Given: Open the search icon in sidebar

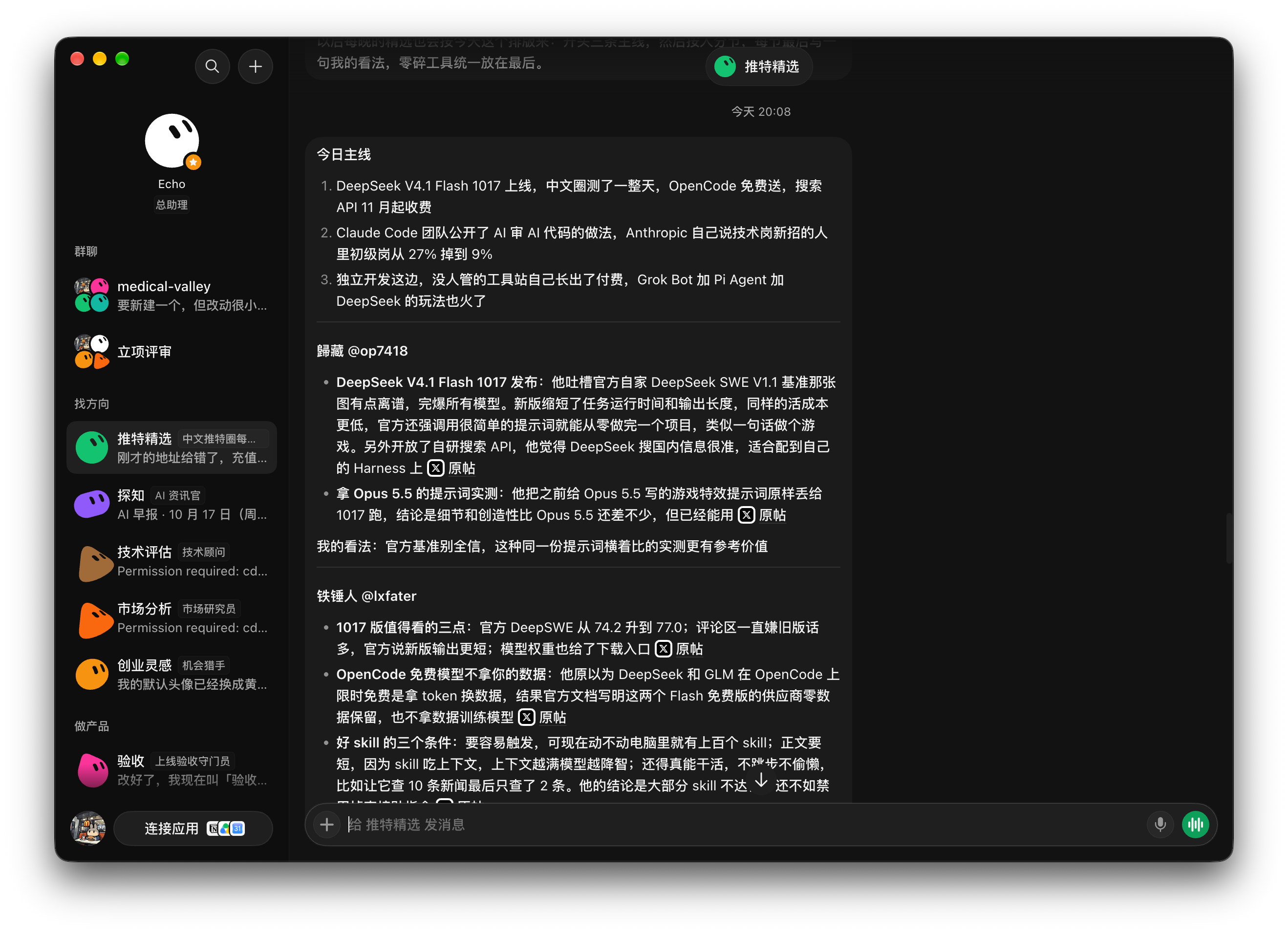Looking at the screenshot, I should pyautogui.click(x=212, y=66).
